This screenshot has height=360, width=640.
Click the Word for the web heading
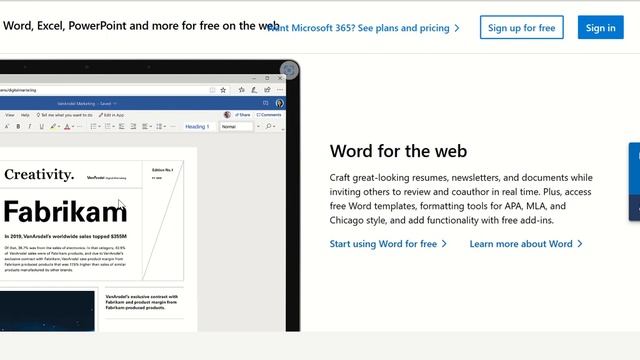398,151
